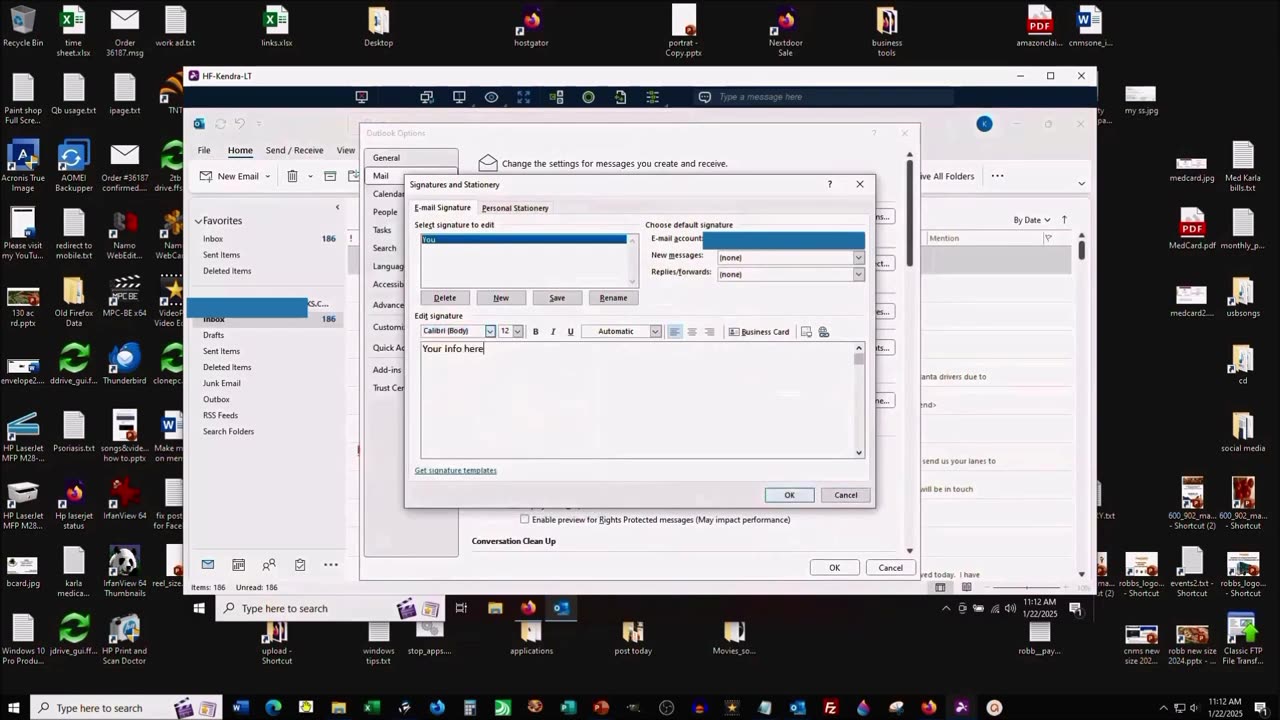
Task: Show more navigation options in Outlook
Action: click(330, 565)
